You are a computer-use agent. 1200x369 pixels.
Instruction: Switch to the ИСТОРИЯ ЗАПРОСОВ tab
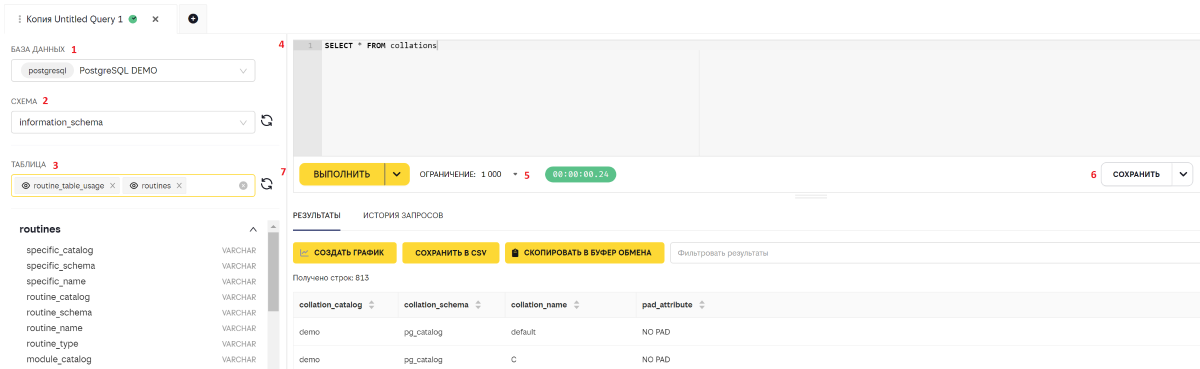coord(403,215)
